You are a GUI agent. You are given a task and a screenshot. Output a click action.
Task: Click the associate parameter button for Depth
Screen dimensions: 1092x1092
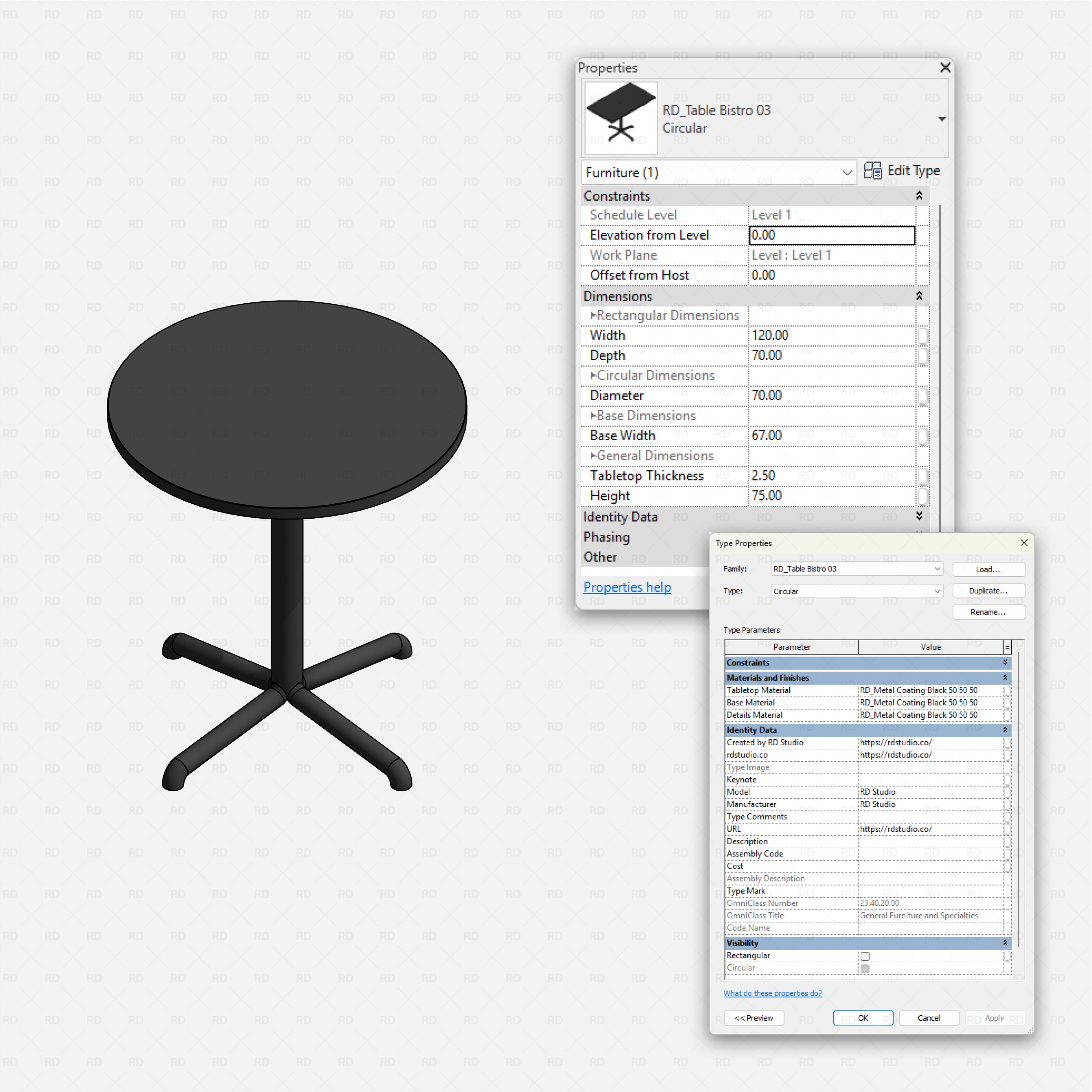pyautogui.click(x=922, y=356)
